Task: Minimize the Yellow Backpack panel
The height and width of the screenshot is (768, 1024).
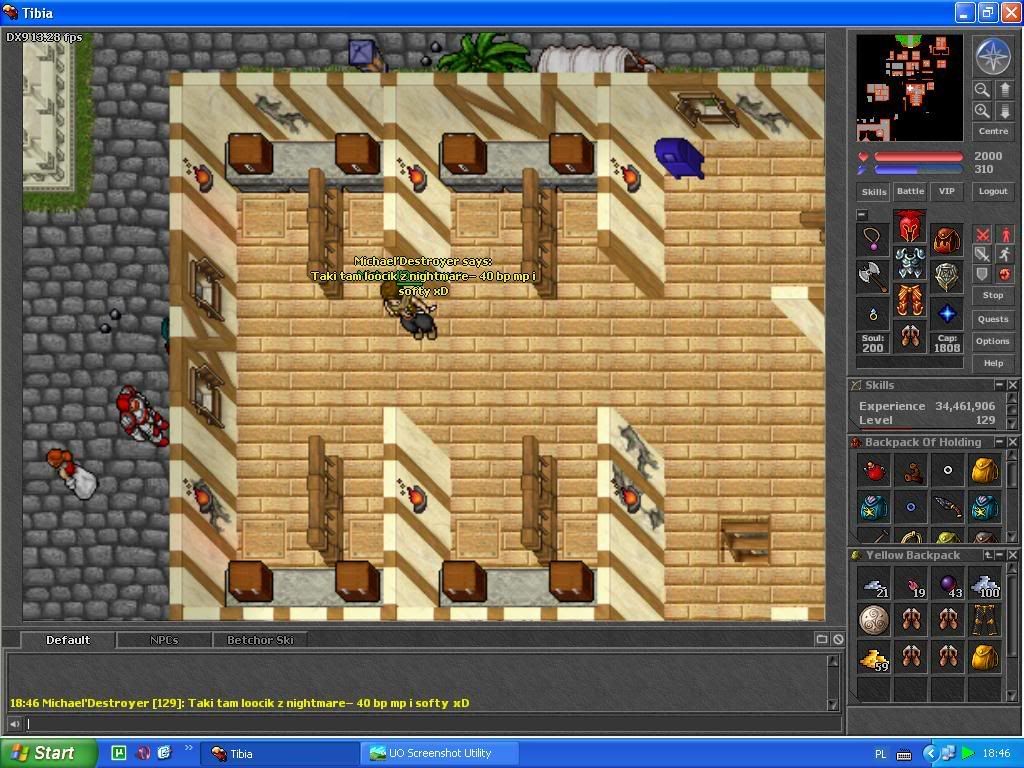Action: coord(999,555)
